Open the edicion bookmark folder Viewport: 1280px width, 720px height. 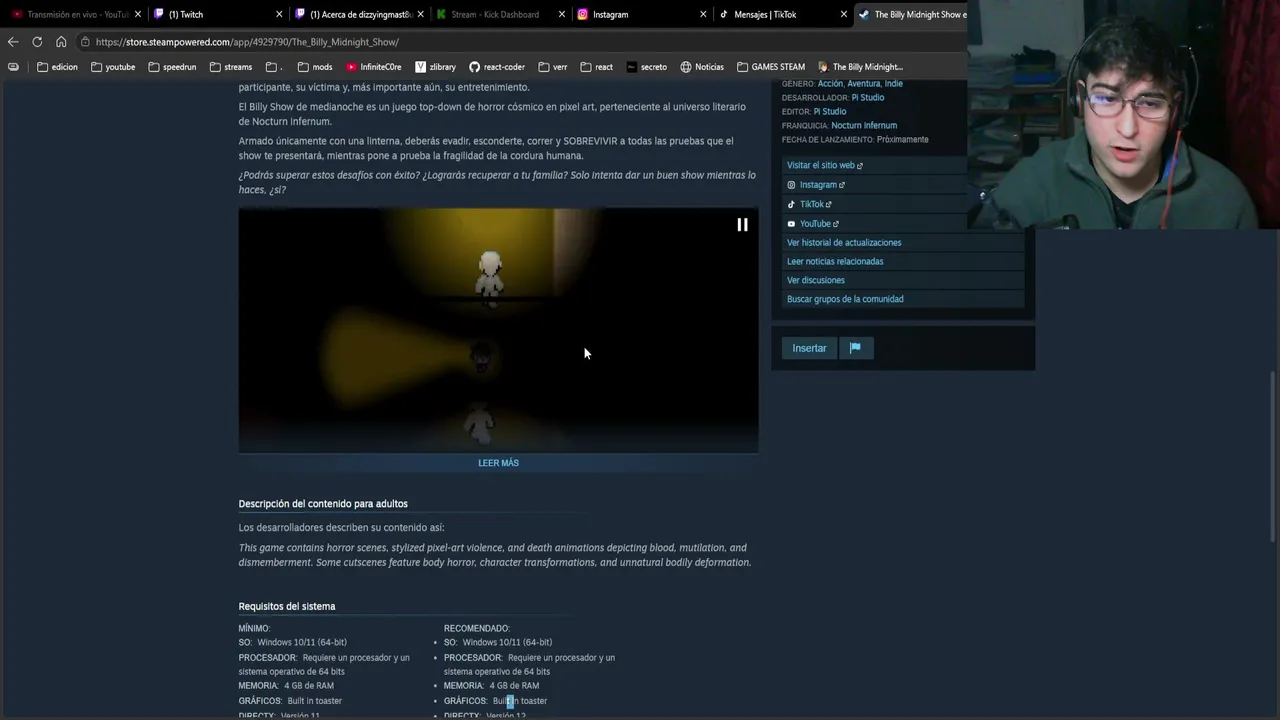pos(57,67)
